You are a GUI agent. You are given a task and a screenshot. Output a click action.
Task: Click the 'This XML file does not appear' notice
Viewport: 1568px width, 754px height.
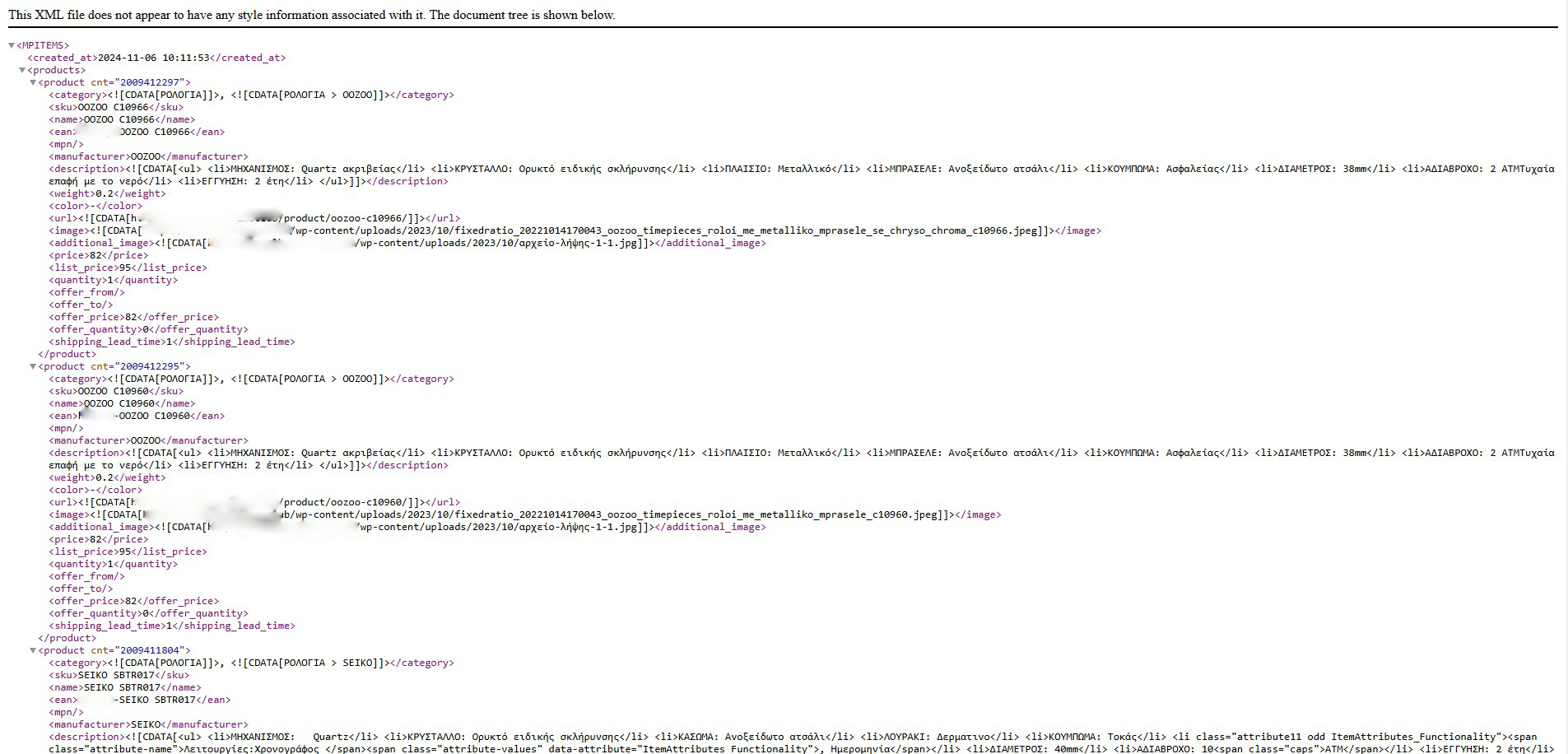point(312,15)
